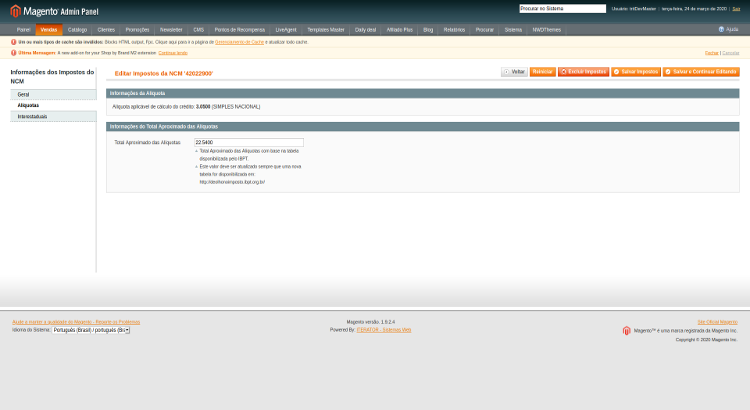Open the Promoções menu
750x410 pixels.
137,30
